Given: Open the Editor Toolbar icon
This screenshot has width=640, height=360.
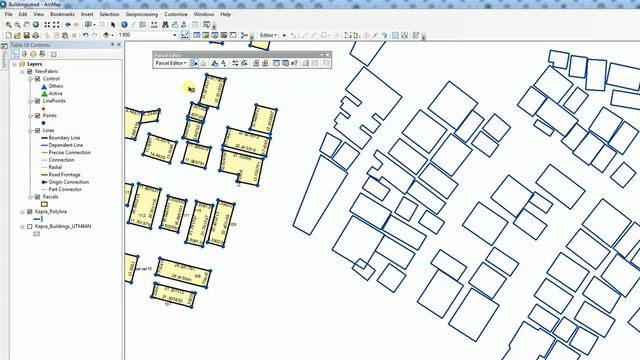Looking at the screenshot, I should coord(185,36).
